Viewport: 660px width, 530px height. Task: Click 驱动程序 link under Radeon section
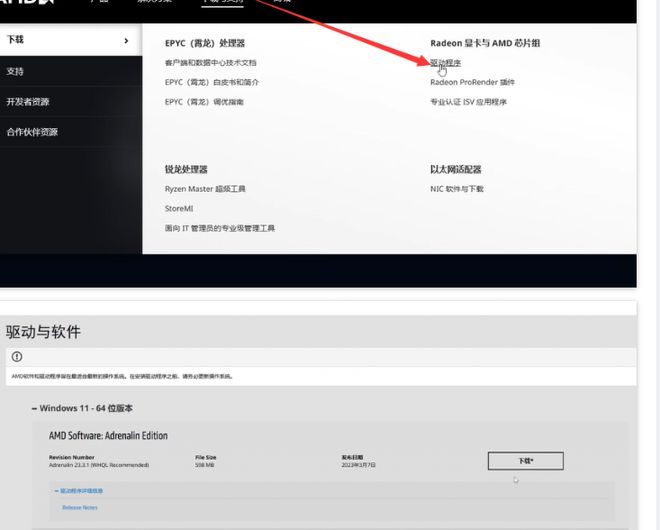tap(445, 63)
